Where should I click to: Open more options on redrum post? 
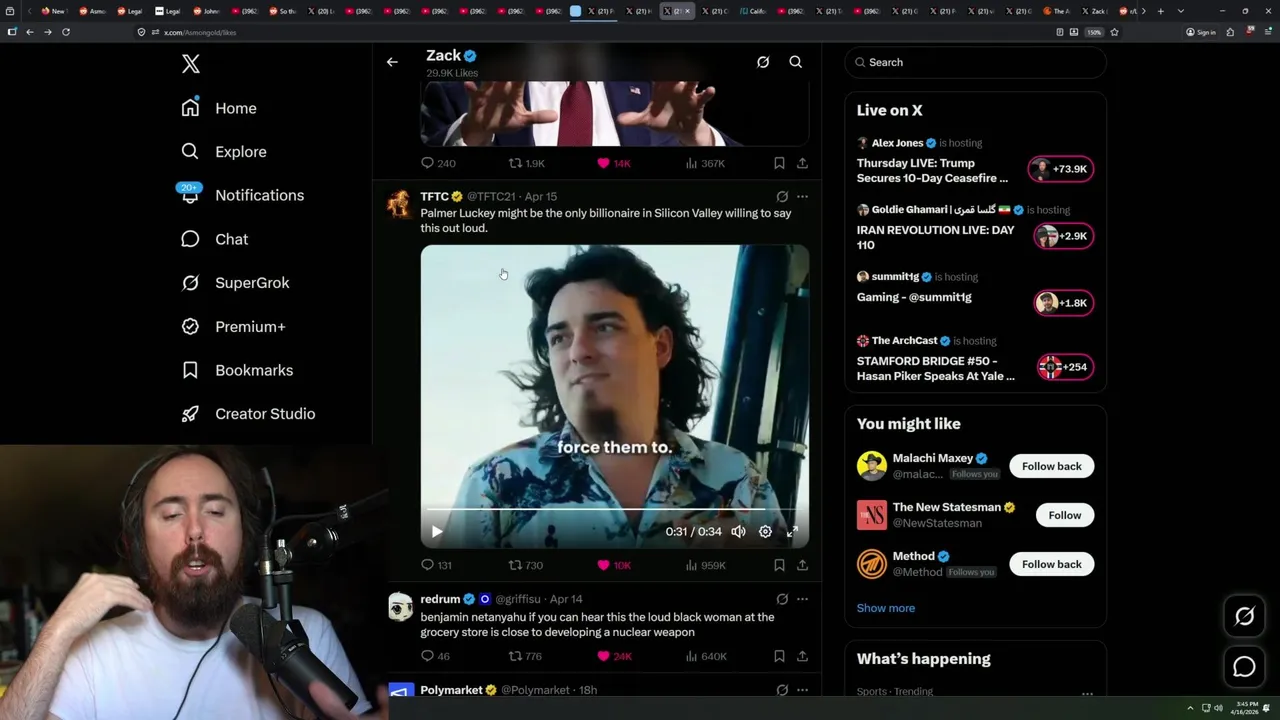802,599
